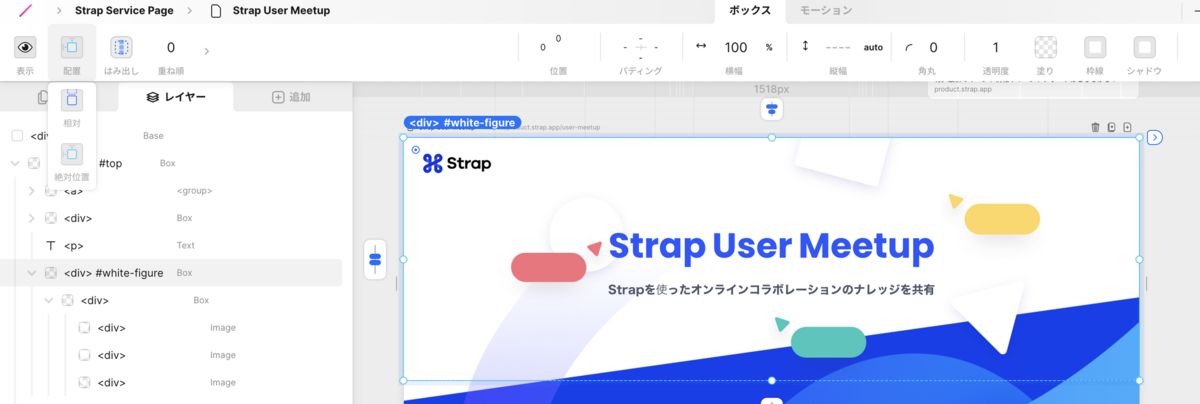Click the 重ね順 stacking order value 0
The image size is (1200, 404).
[x=171, y=47]
